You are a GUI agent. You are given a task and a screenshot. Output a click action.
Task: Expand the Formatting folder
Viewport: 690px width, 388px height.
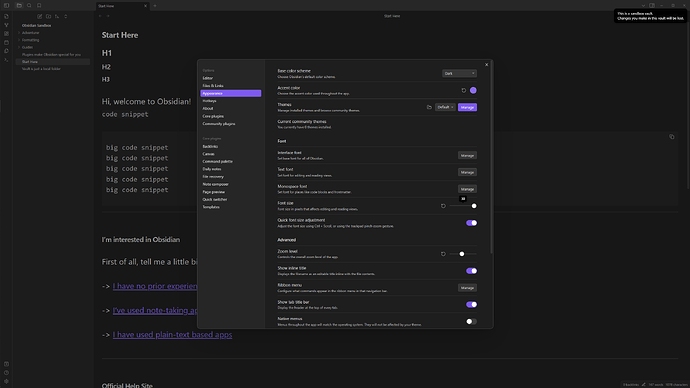(x=30, y=40)
